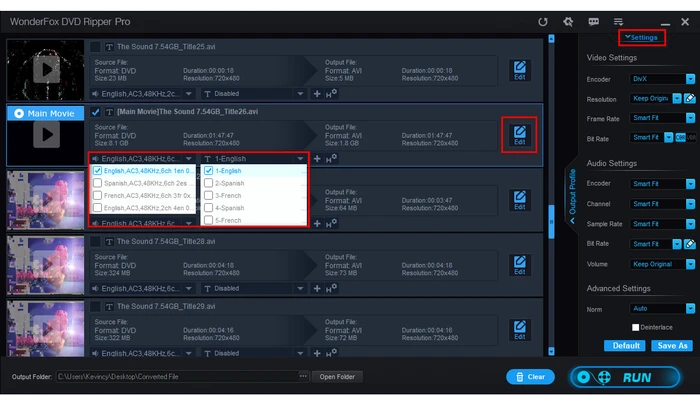Select the Title28.avi checkbox
700x407 pixels.
[x=95, y=241]
